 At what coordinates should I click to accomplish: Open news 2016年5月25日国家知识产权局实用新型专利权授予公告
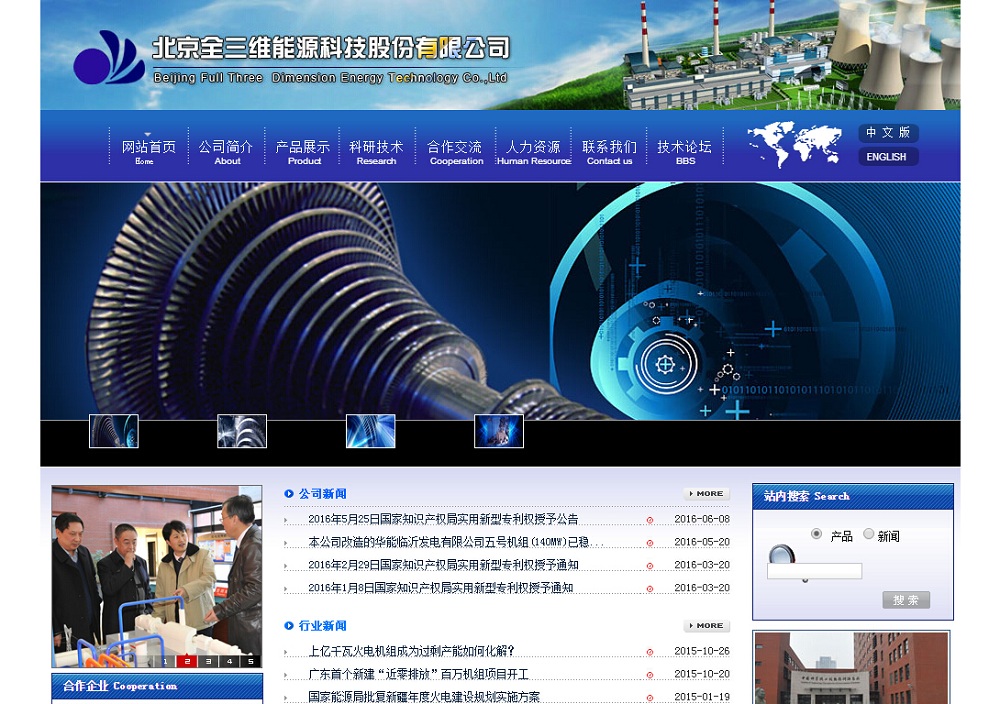pos(443,519)
